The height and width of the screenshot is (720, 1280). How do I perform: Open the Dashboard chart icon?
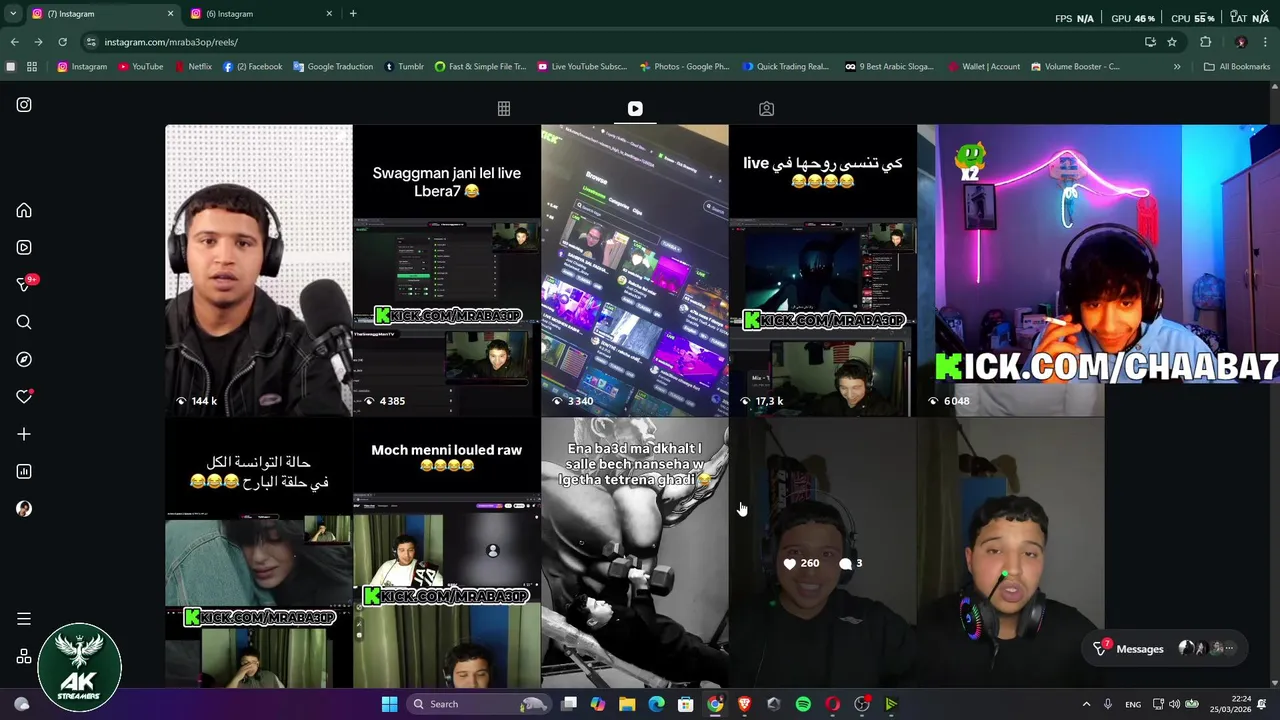[x=24, y=471]
